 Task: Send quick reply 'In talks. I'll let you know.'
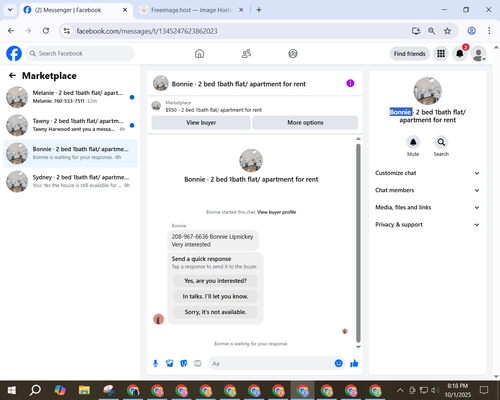[215, 296]
